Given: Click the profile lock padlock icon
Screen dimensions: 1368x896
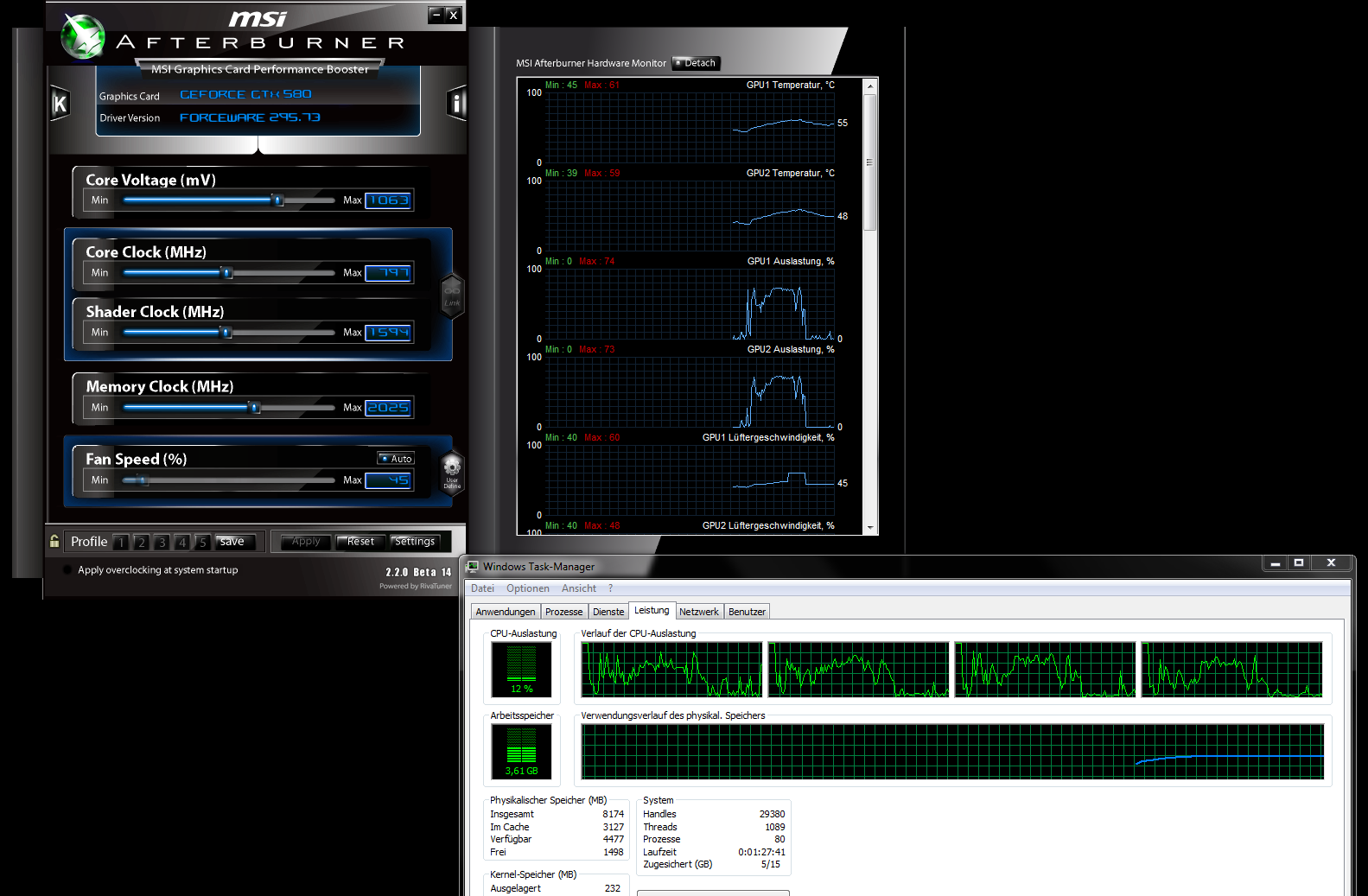Looking at the screenshot, I should click(54, 541).
